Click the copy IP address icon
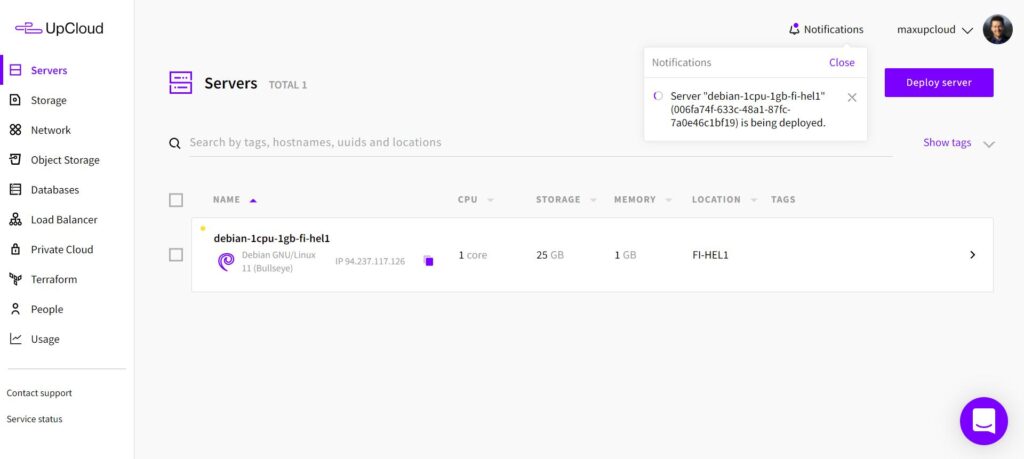 tap(428, 261)
